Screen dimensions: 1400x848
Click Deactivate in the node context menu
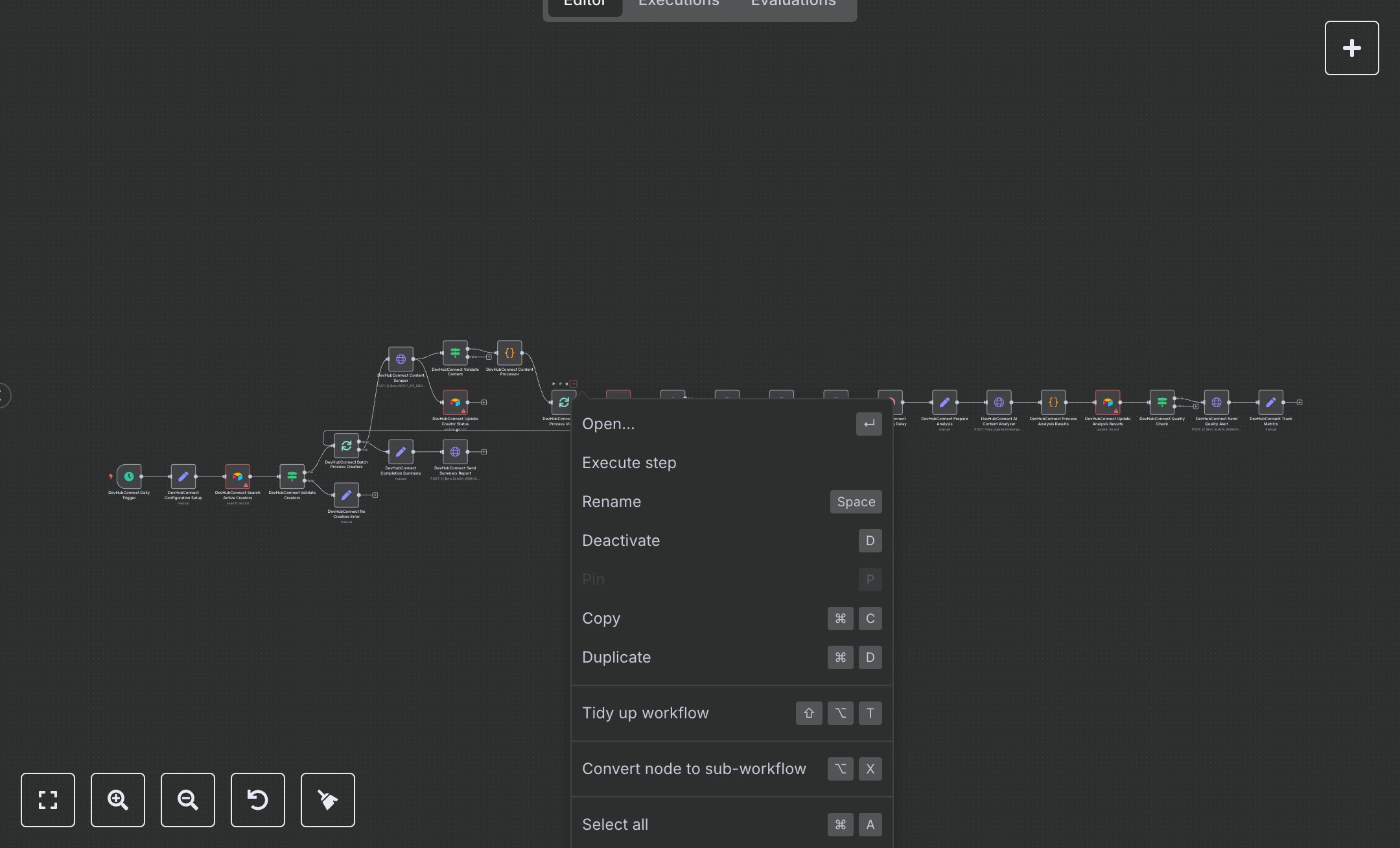coord(620,540)
